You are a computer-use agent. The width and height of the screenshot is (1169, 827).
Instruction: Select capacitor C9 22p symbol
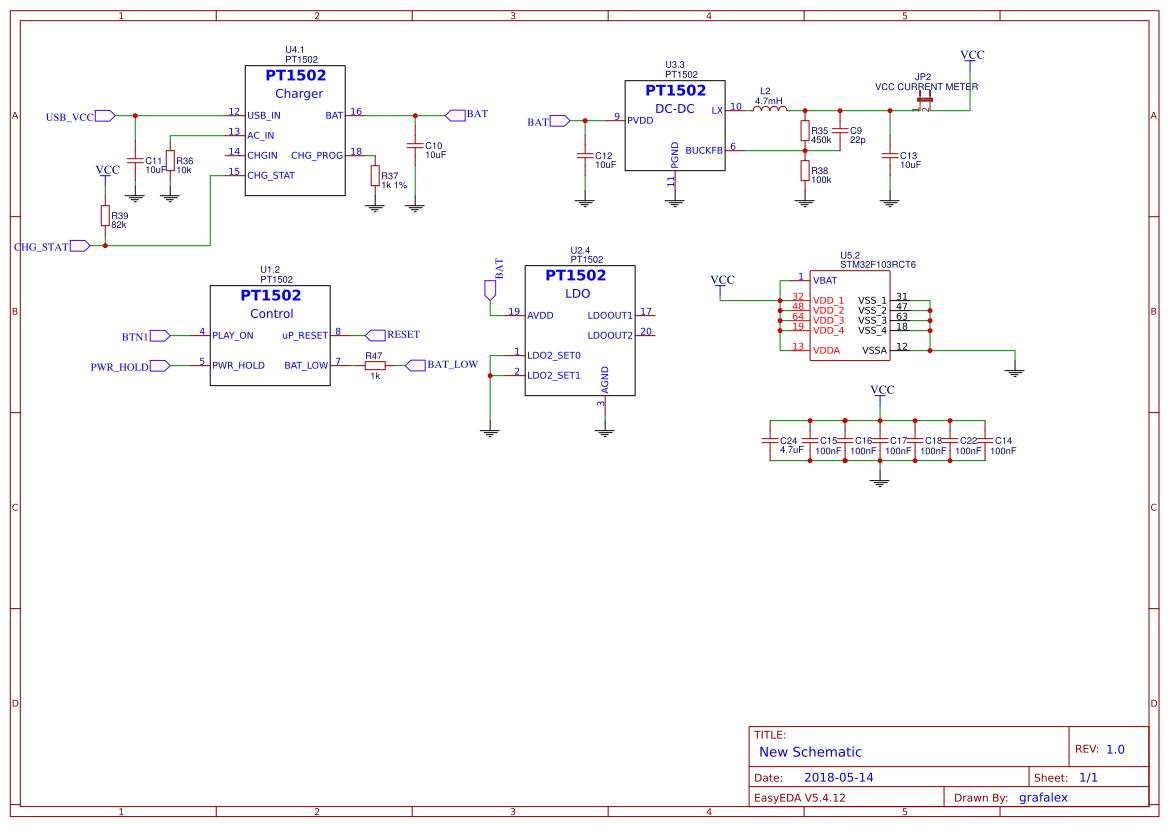[x=840, y=131]
